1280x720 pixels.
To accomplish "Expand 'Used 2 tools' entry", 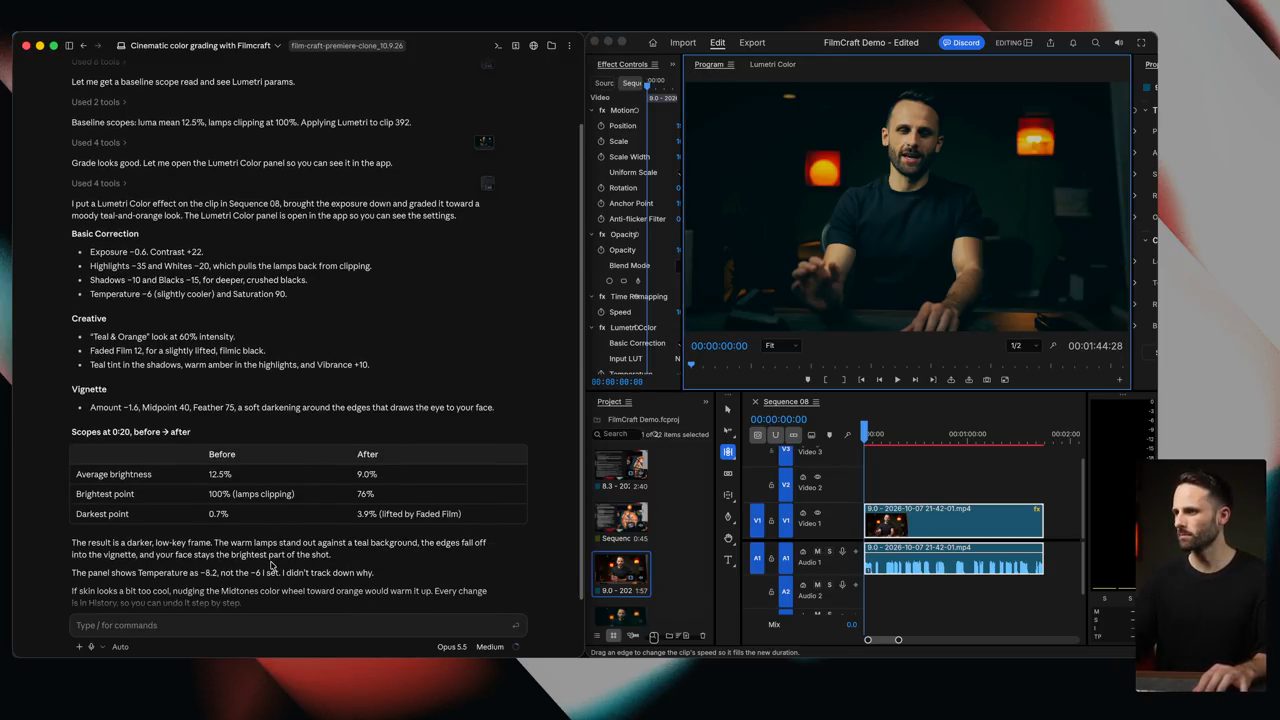I will coord(99,102).
